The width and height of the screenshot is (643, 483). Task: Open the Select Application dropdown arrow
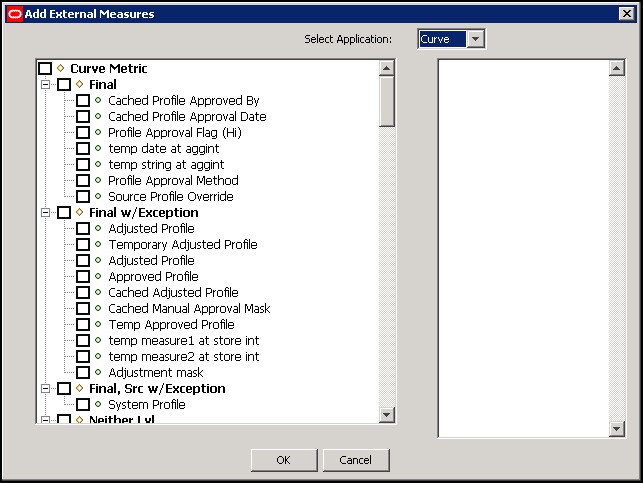475,39
